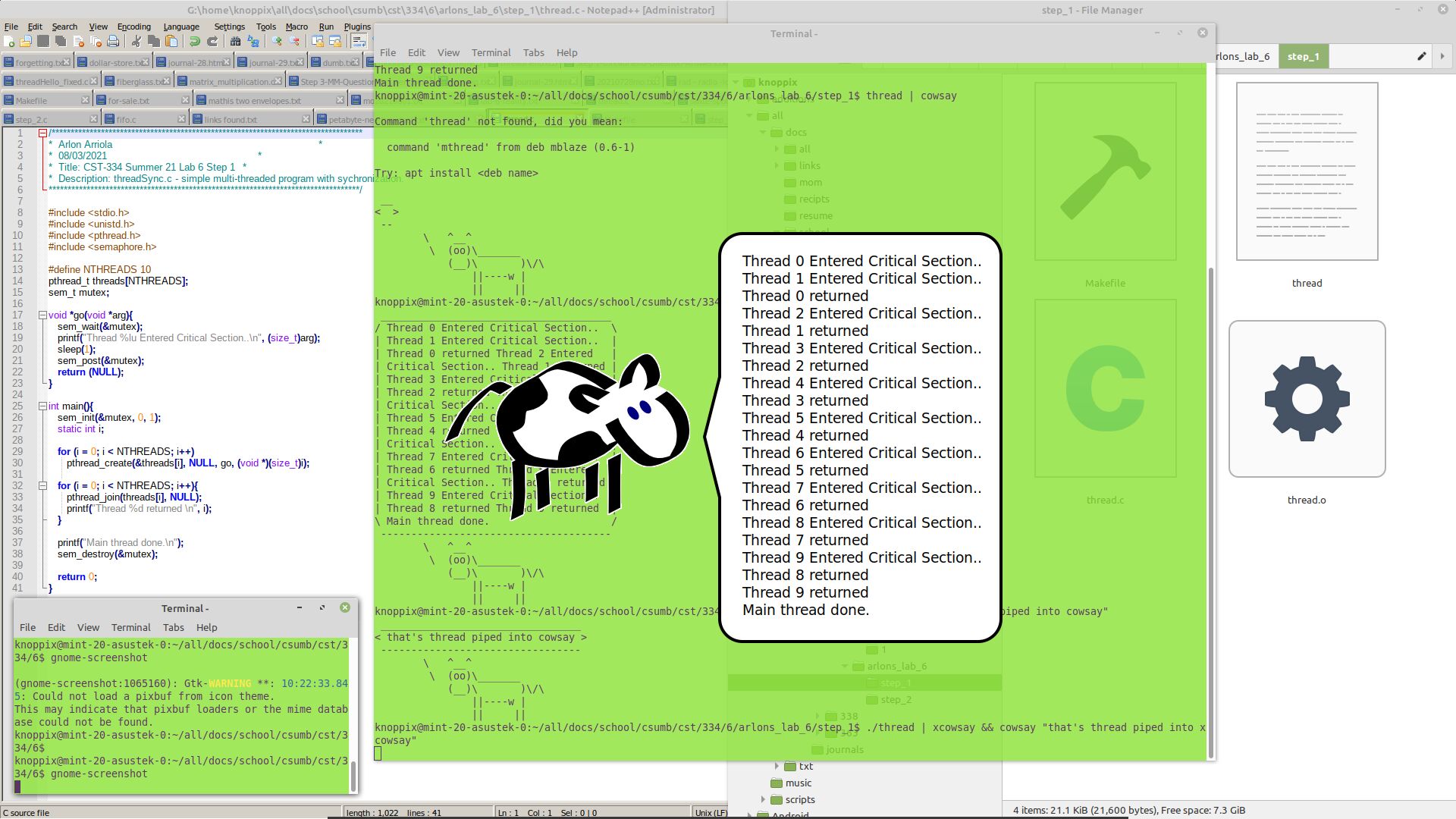The width and height of the screenshot is (1456, 819).
Task: Collapse the go() function fold at line 17
Action: pyautogui.click(x=43, y=315)
